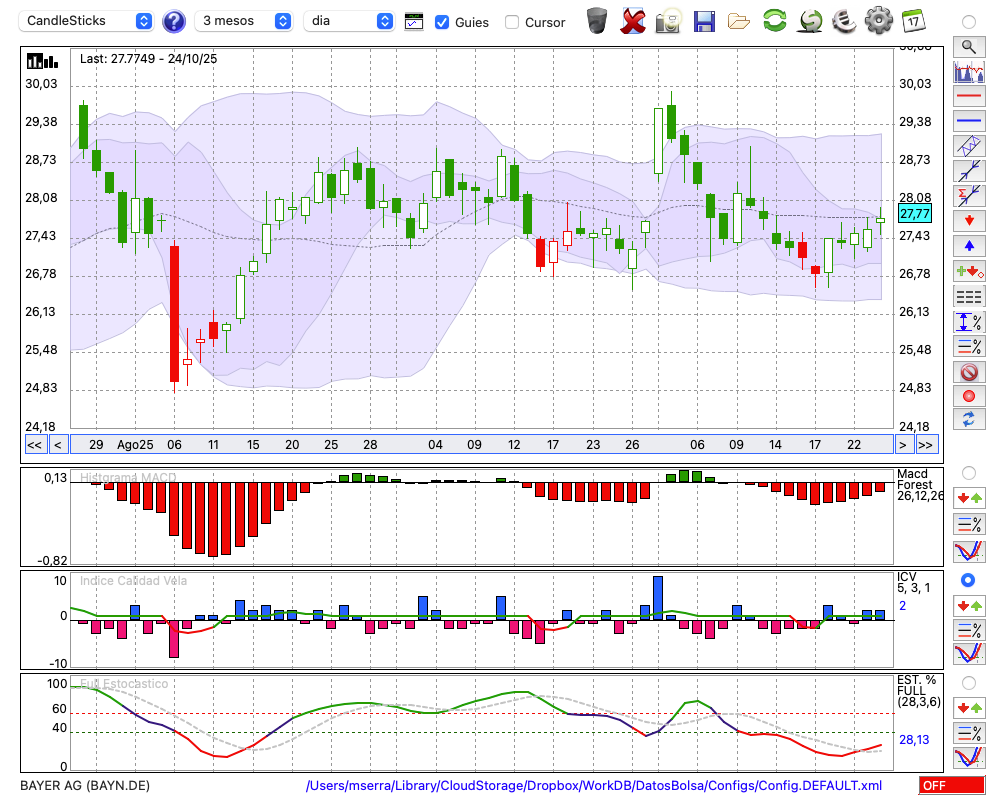Click the blue floppy disk save icon

(704, 20)
